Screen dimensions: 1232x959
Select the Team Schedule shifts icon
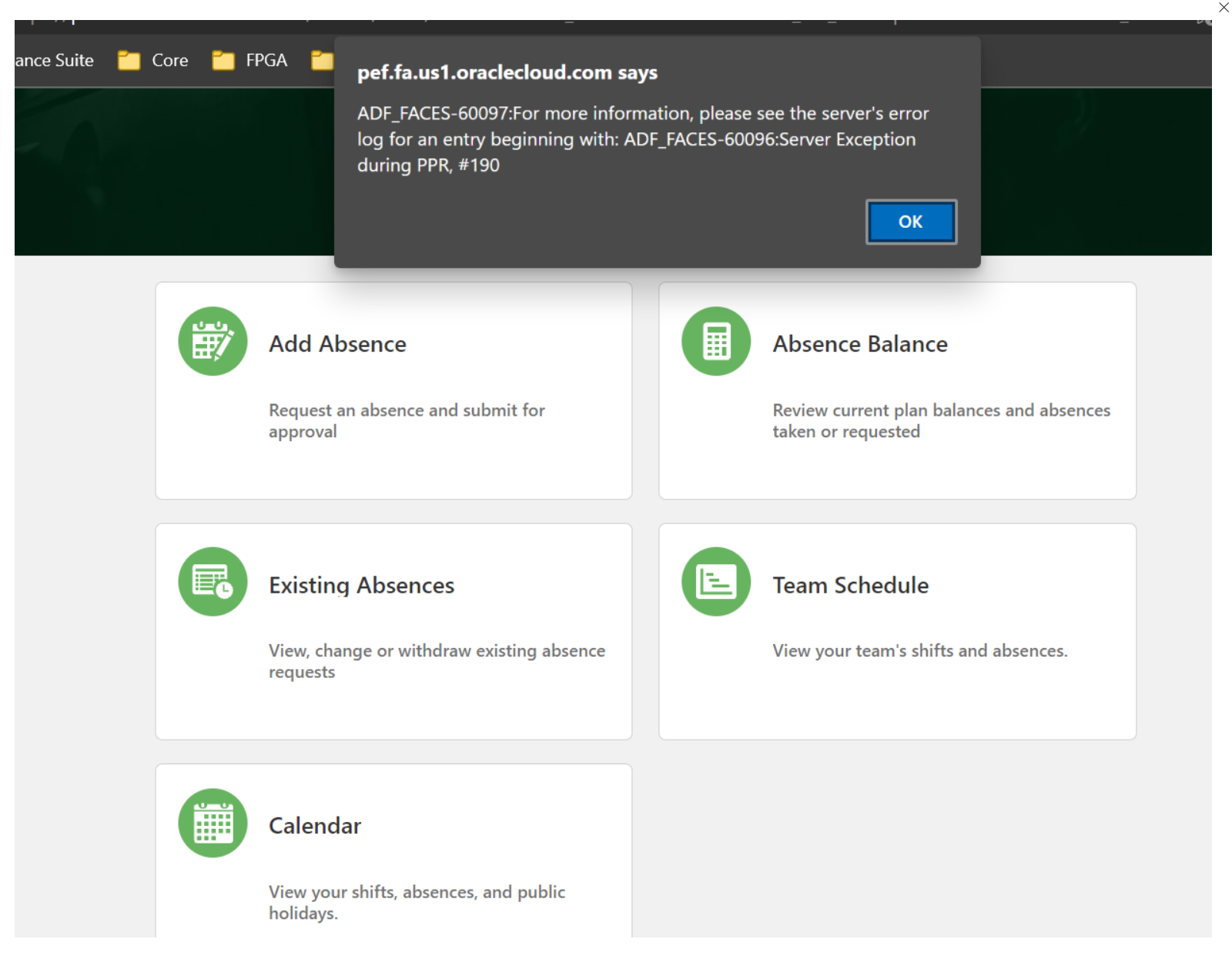pos(715,581)
